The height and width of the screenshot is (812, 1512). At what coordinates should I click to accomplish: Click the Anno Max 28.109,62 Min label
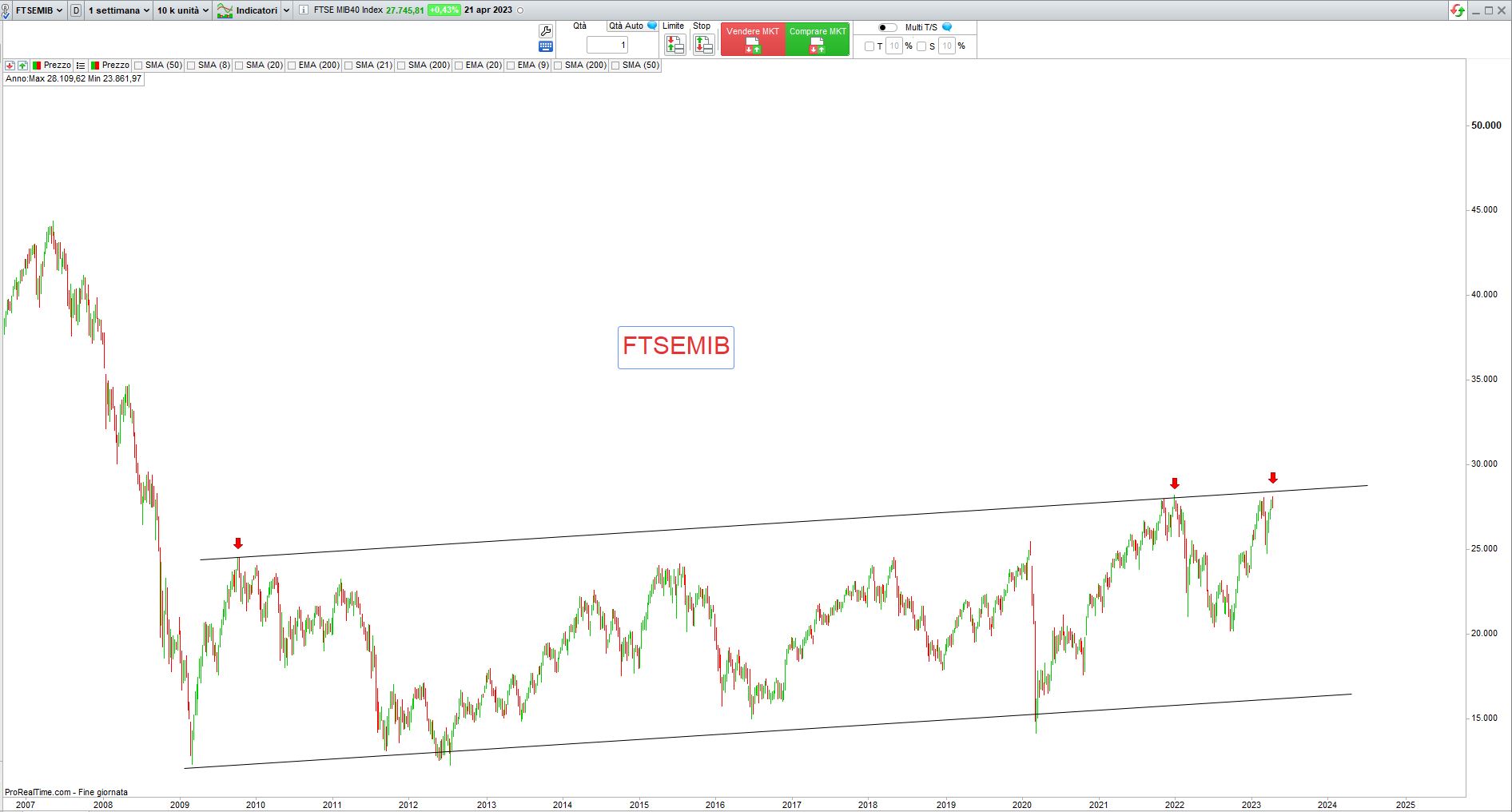pos(74,79)
